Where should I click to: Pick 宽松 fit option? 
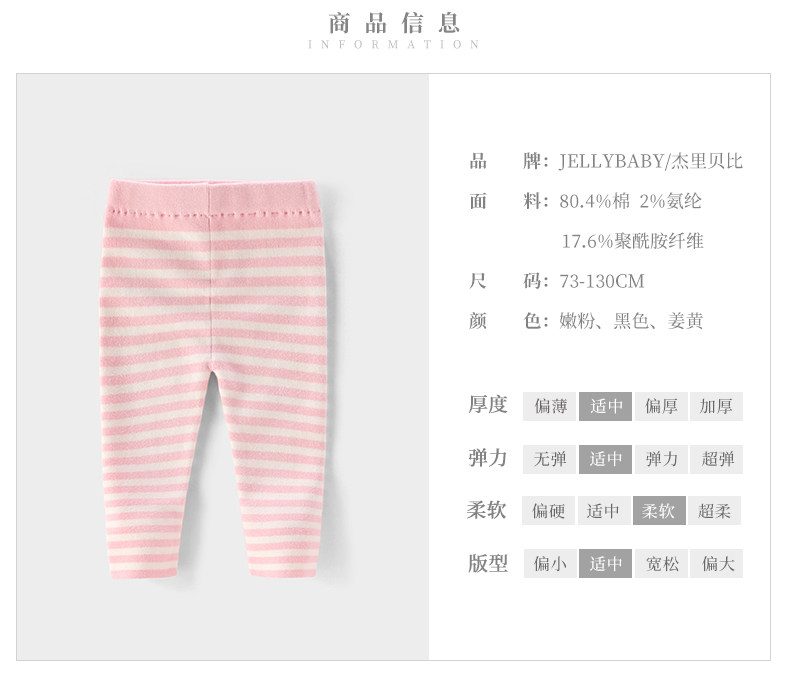tap(661, 563)
